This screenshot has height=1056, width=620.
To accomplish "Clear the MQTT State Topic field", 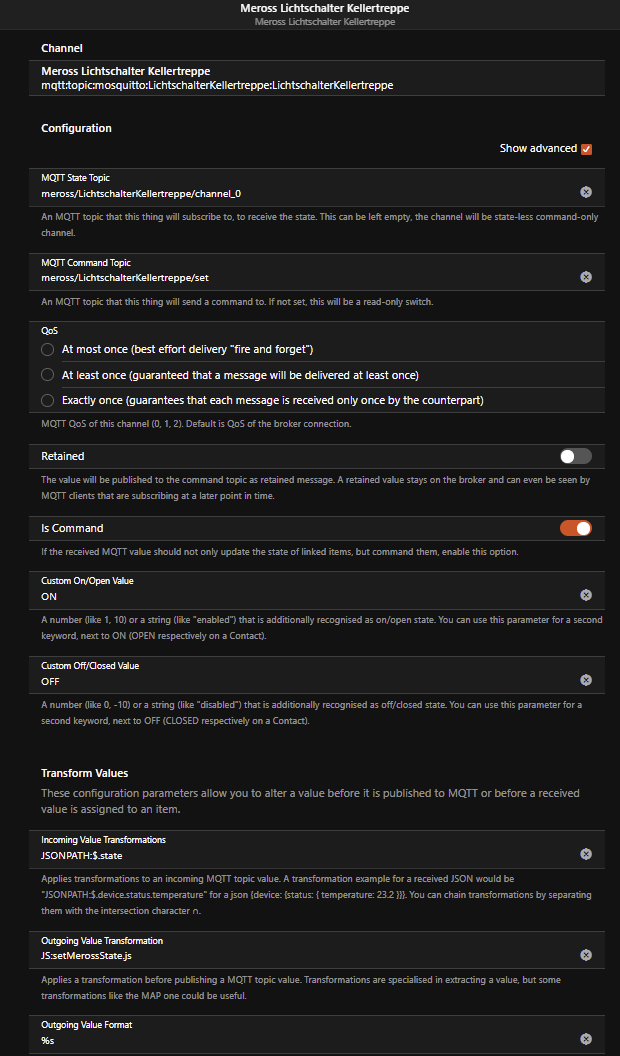I will click(x=586, y=192).
